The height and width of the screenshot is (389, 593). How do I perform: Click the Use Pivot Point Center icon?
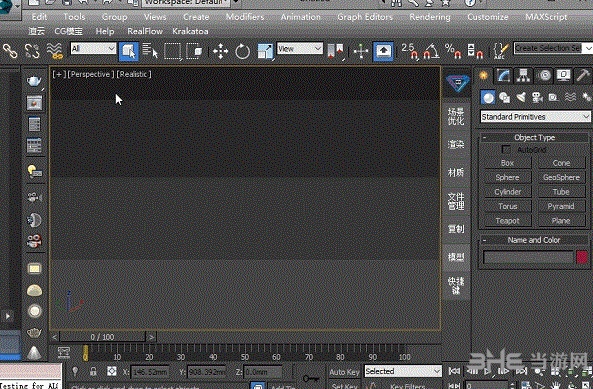click(x=335, y=51)
